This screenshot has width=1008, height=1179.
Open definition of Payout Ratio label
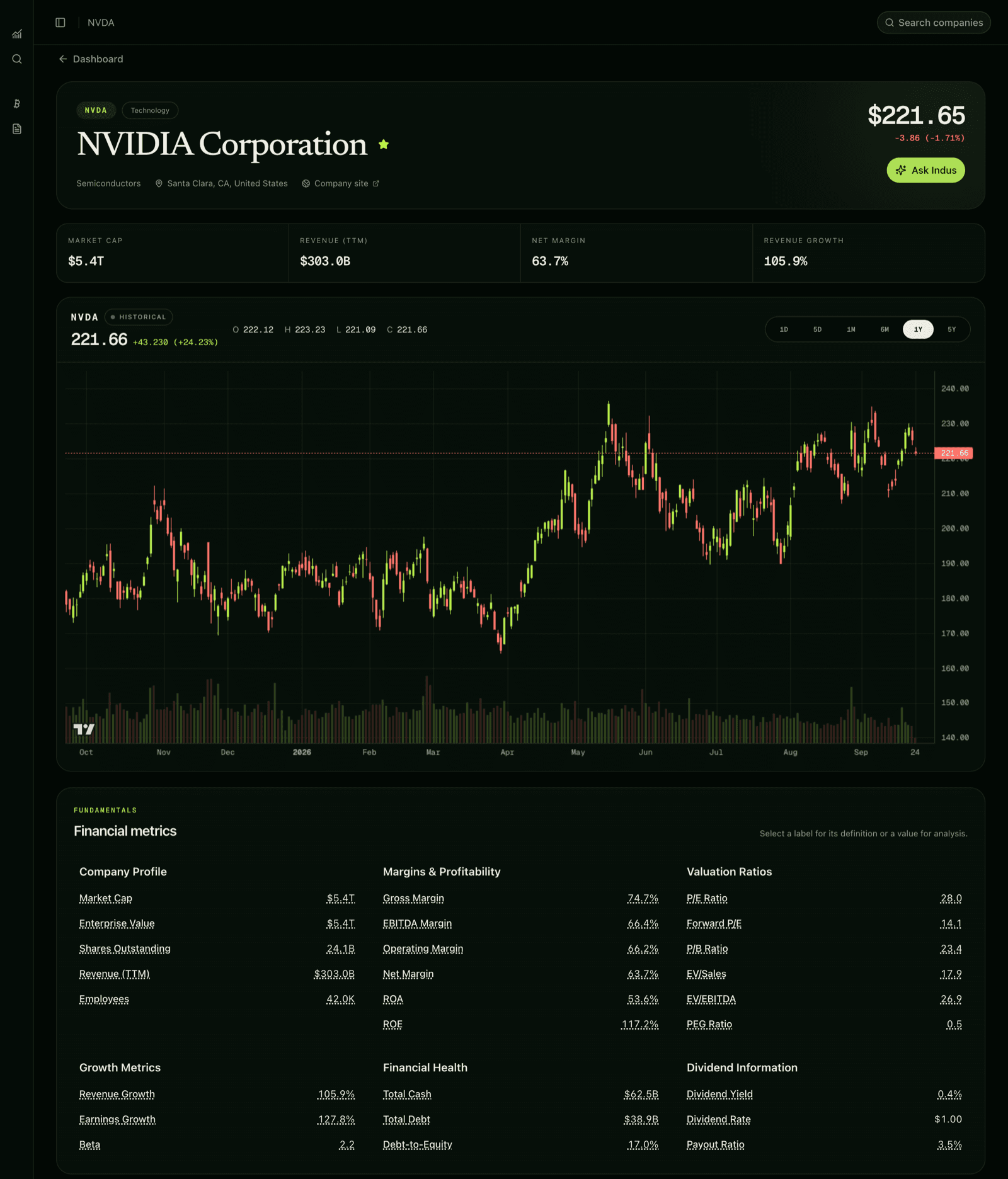coord(716,1145)
